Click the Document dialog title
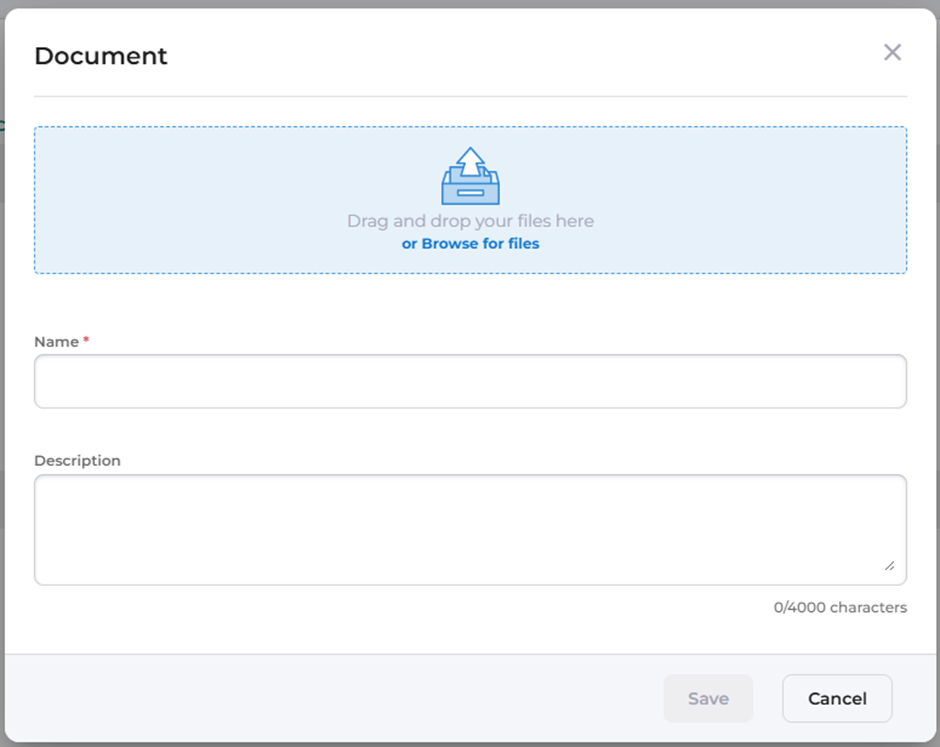This screenshot has height=747, width=940. [101, 56]
